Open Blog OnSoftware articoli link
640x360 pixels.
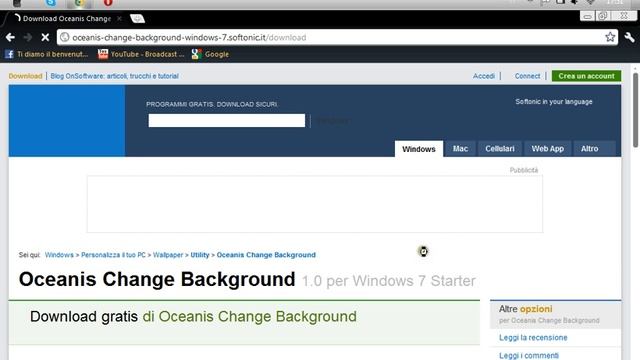[x=115, y=76]
